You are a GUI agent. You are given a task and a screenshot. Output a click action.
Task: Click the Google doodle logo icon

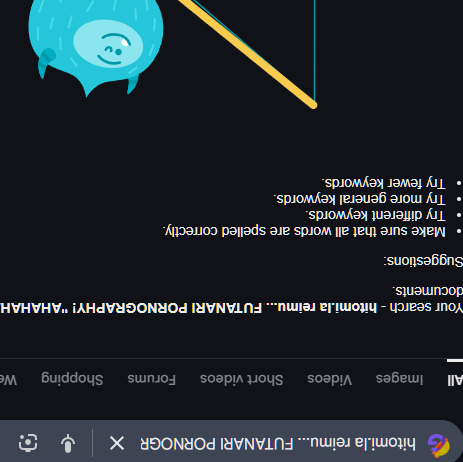(439, 445)
